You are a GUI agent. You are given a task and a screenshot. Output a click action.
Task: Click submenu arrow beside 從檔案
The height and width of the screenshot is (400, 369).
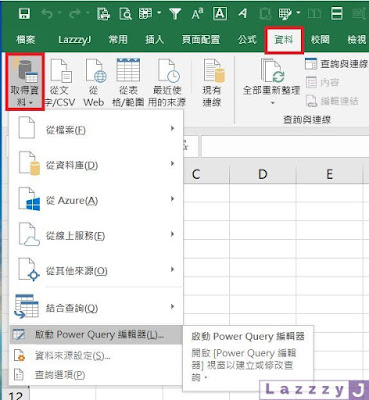(172, 128)
